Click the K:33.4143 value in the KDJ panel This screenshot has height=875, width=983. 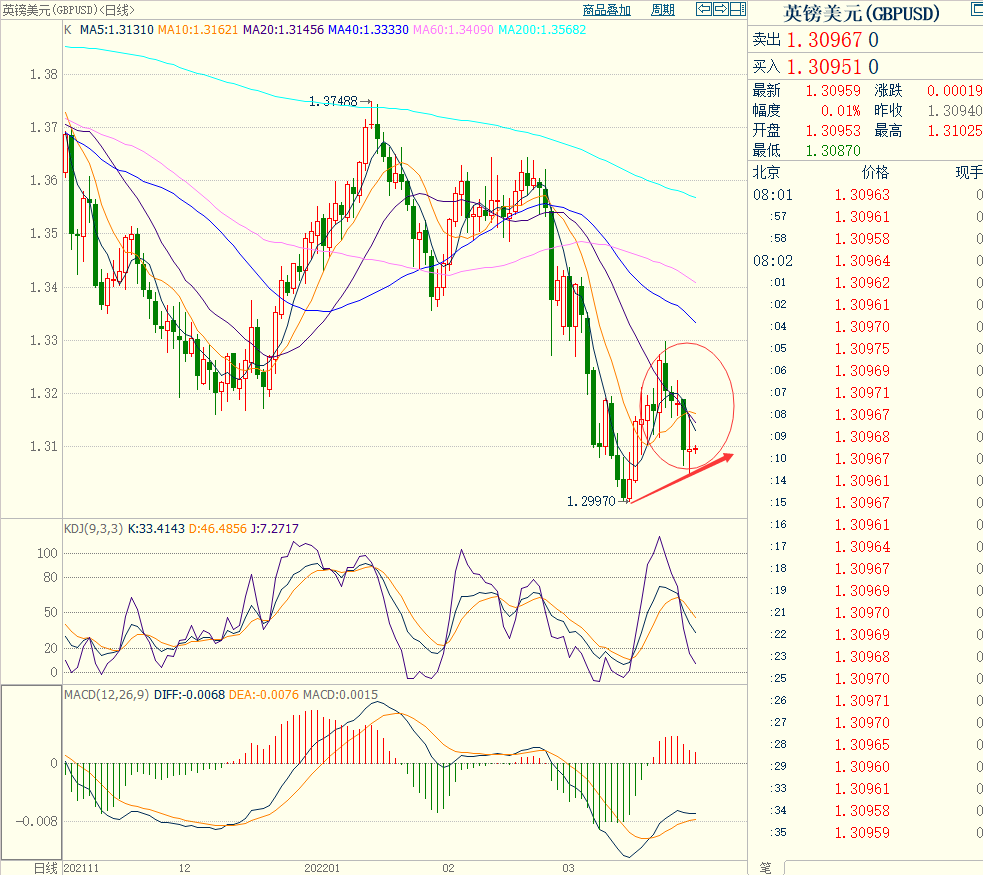156,528
